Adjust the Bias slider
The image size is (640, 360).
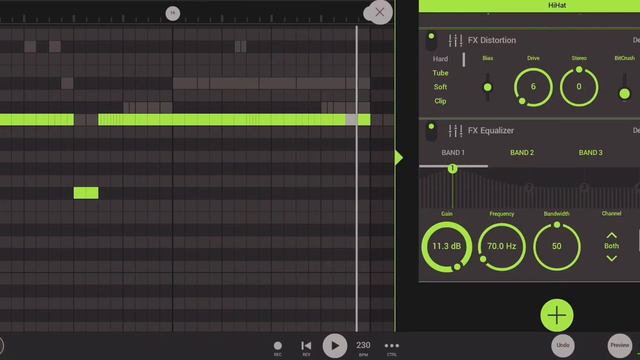[487, 87]
